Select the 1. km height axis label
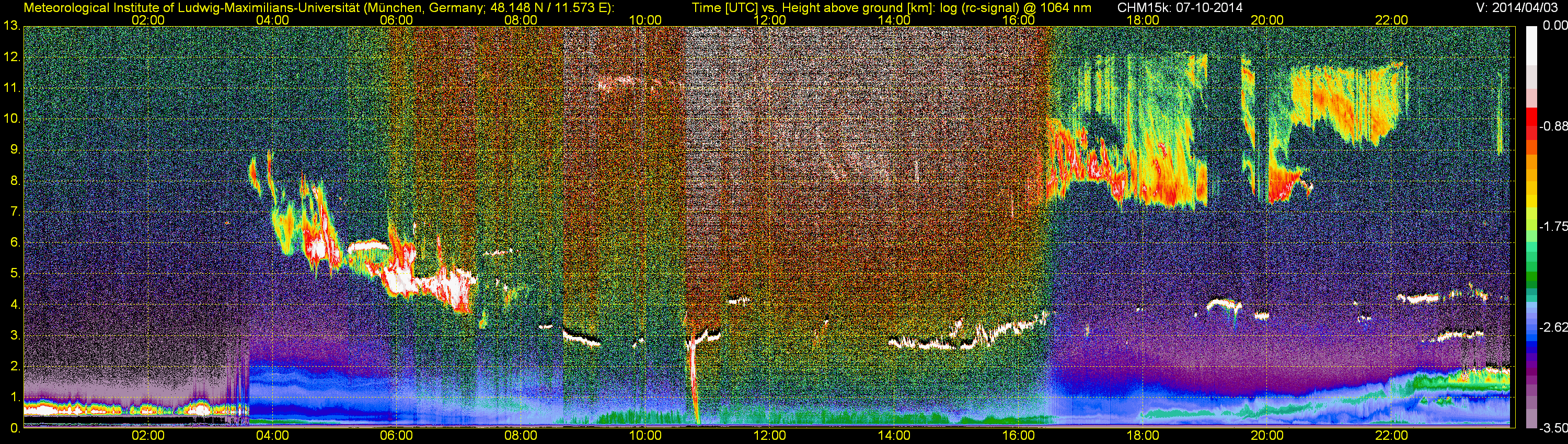Image resolution: width=1568 pixels, height=444 pixels. tap(15, 398)
